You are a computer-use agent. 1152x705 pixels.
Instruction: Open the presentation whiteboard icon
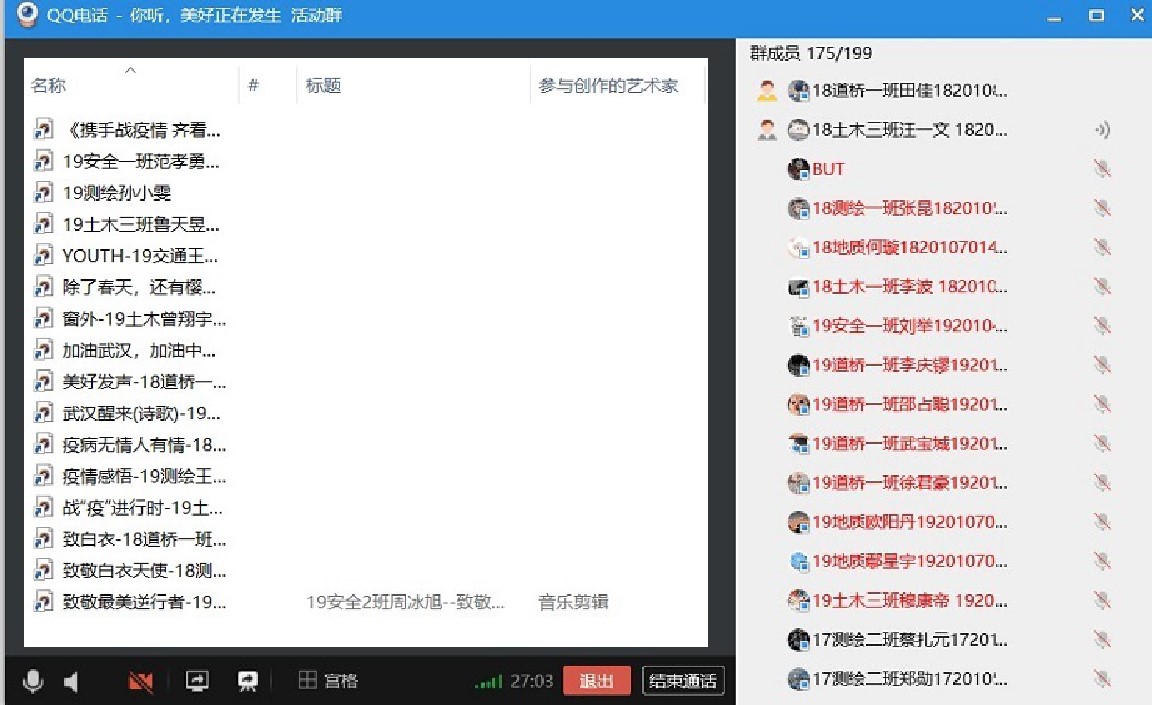(247, 681)
